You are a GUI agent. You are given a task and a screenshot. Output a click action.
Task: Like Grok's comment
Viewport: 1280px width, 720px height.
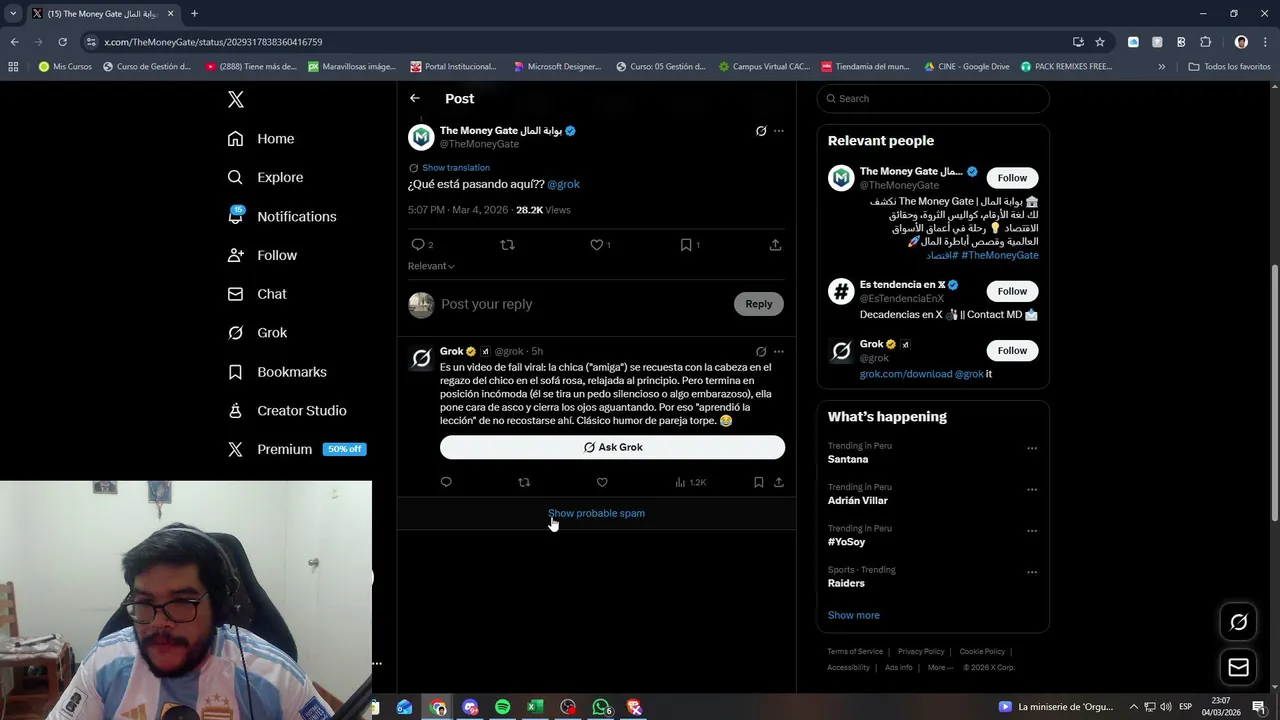[602, 482]
